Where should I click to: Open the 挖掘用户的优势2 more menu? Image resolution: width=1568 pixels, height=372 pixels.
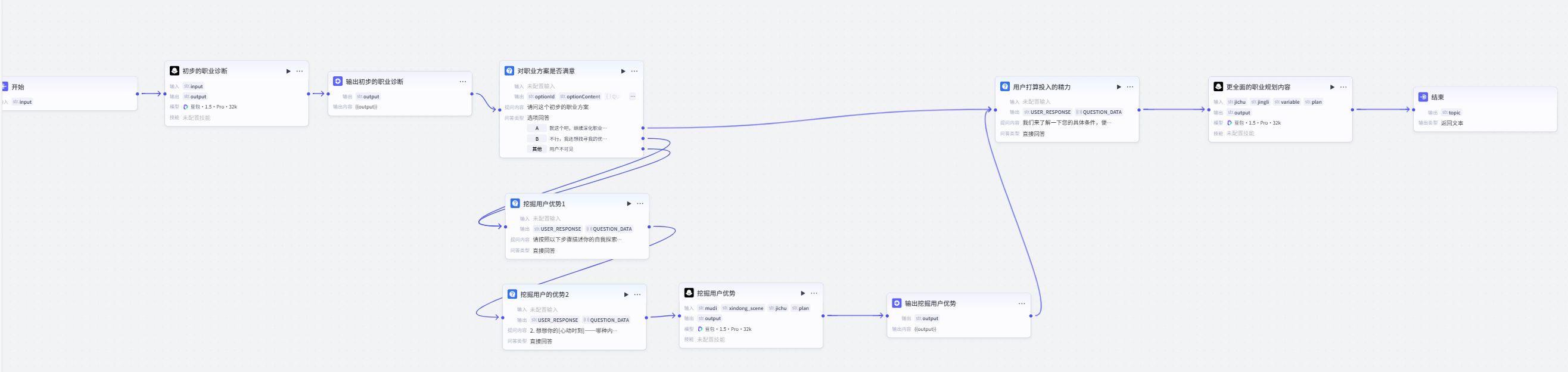coord(637,294)
